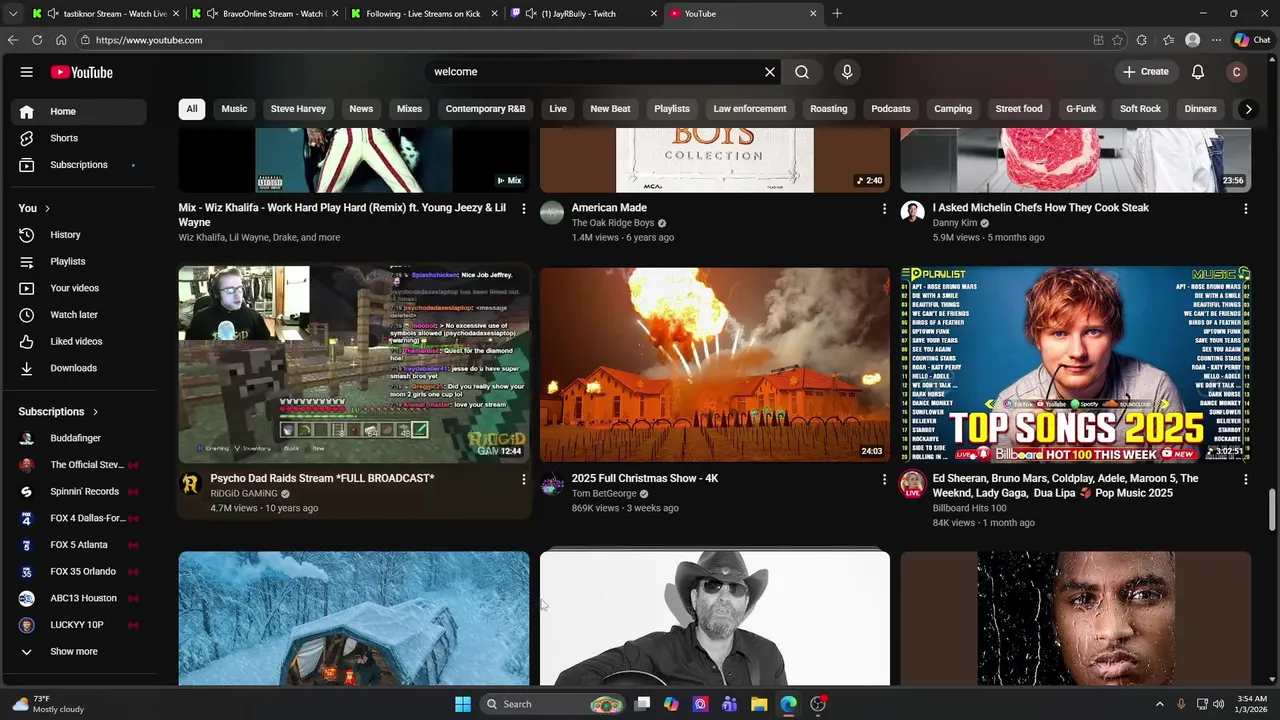1280x720 pixels.
Task: Open Microsoft Edge from the taskbar
Action: click(788, 704)
